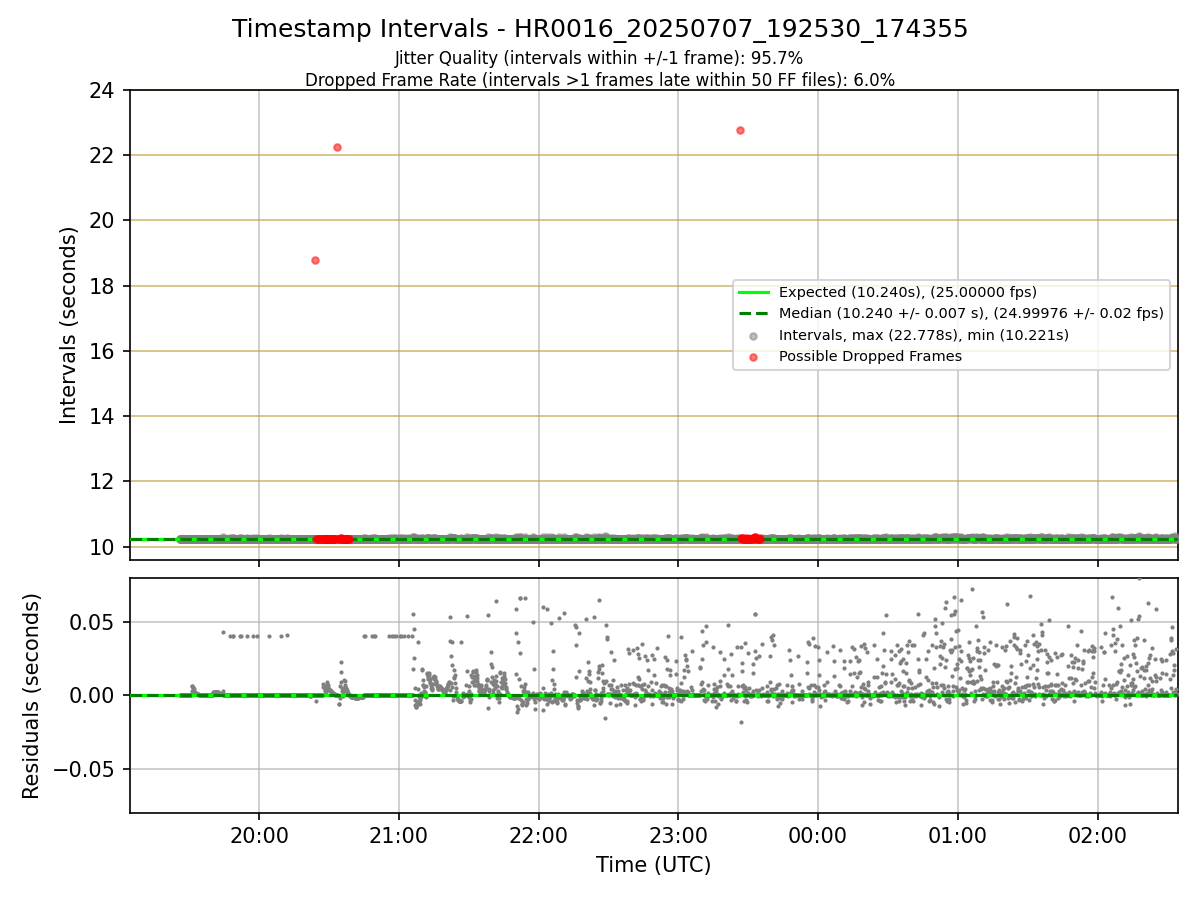Viewport: 1200px width, 900px height.
Task: Click the red outlier point near 22.2 seconds
Action: click(337, 147)
